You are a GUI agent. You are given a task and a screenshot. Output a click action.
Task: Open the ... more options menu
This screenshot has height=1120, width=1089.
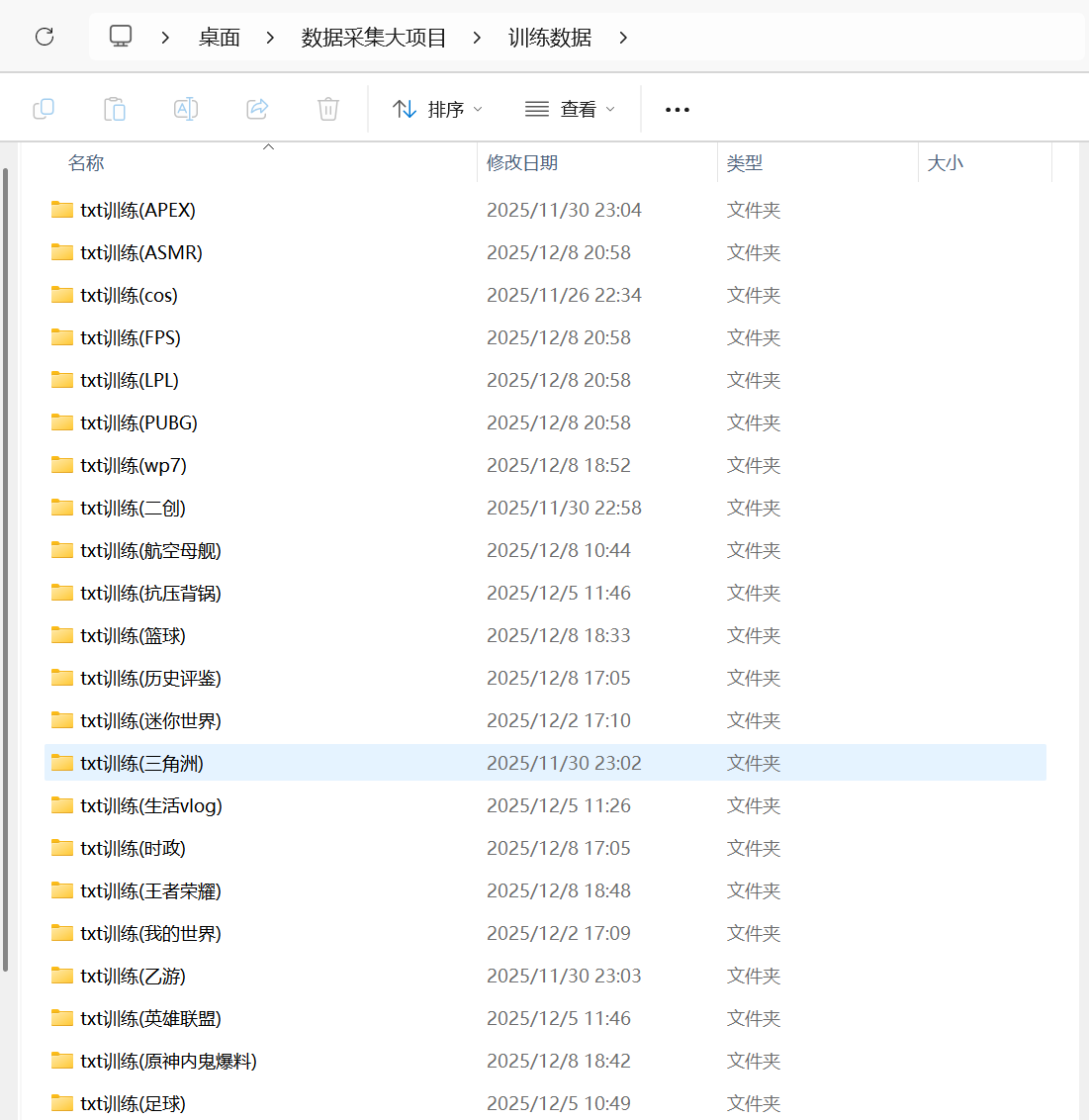coord(677,109)
